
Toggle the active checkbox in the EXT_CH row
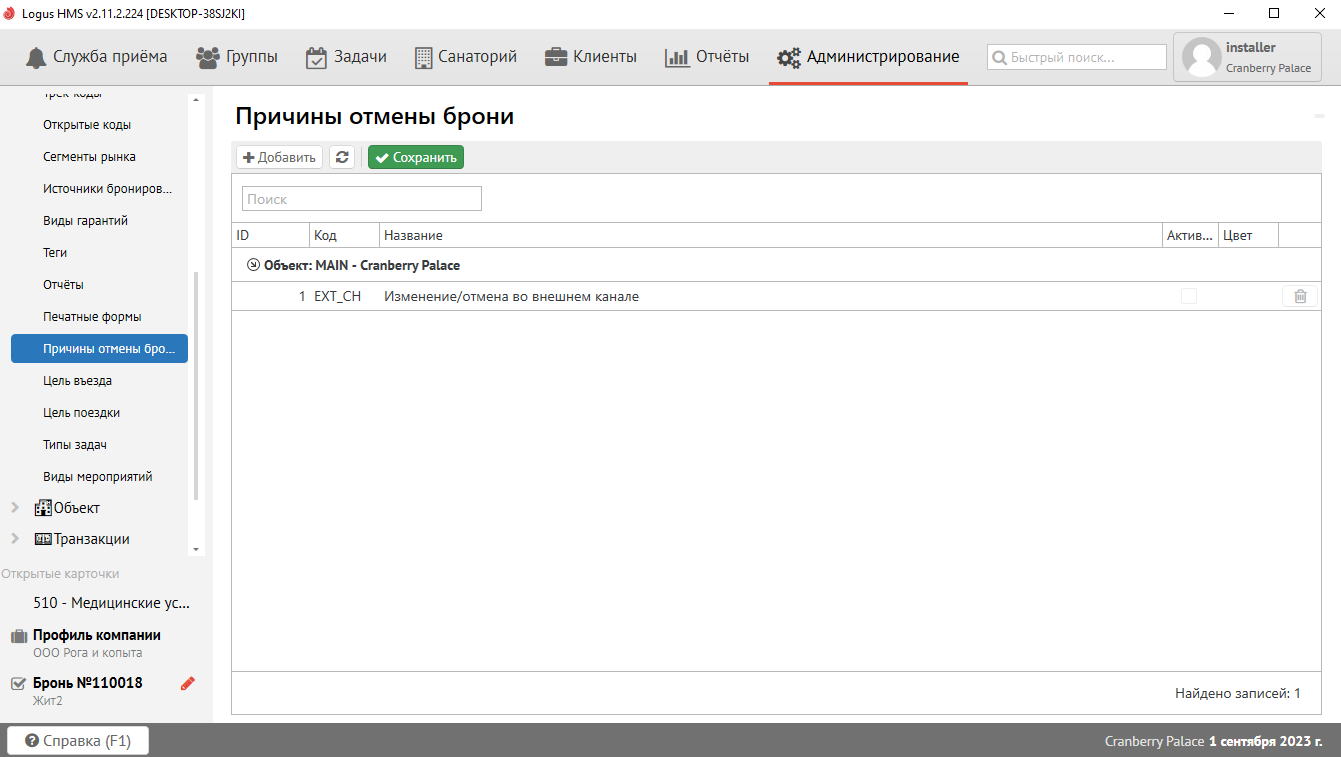pyautogui.click(x=1189, y=296)
